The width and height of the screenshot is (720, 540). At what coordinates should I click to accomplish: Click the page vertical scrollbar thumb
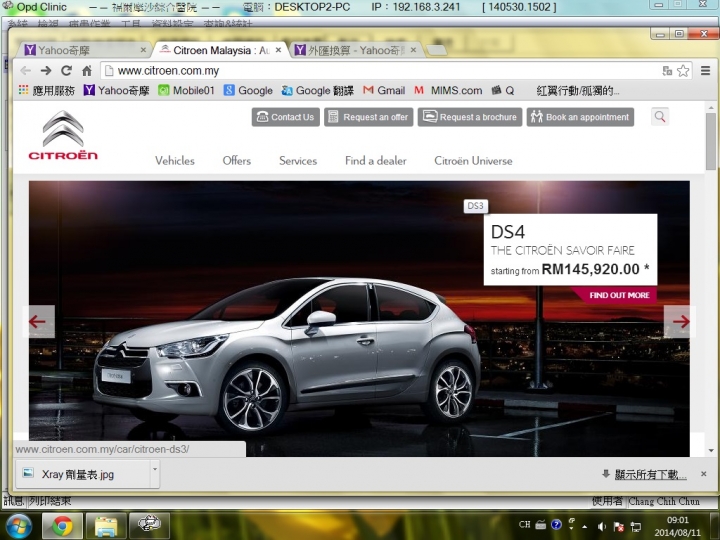(x=711, y=140)
